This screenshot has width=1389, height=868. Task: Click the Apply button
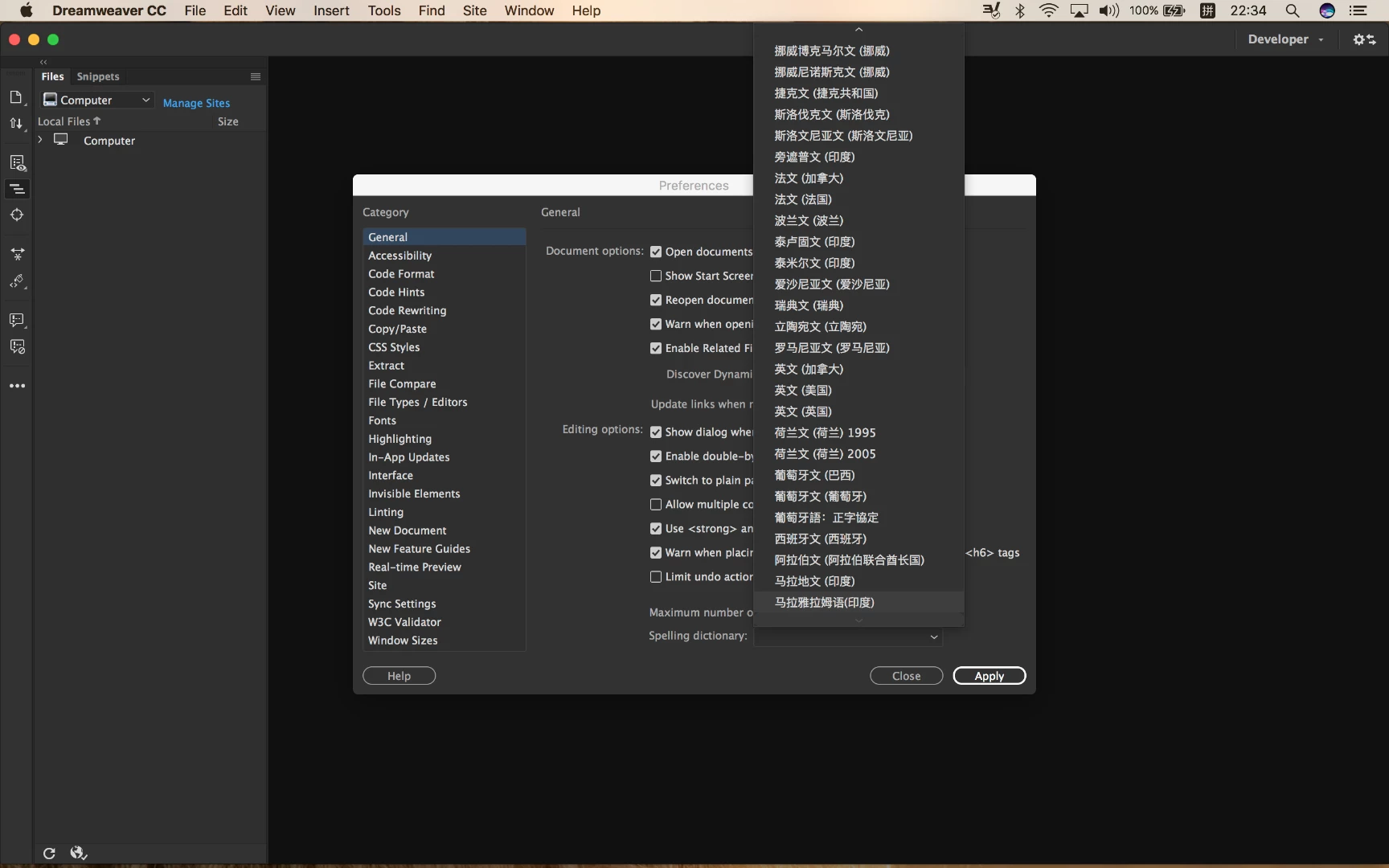click(990, 676)
